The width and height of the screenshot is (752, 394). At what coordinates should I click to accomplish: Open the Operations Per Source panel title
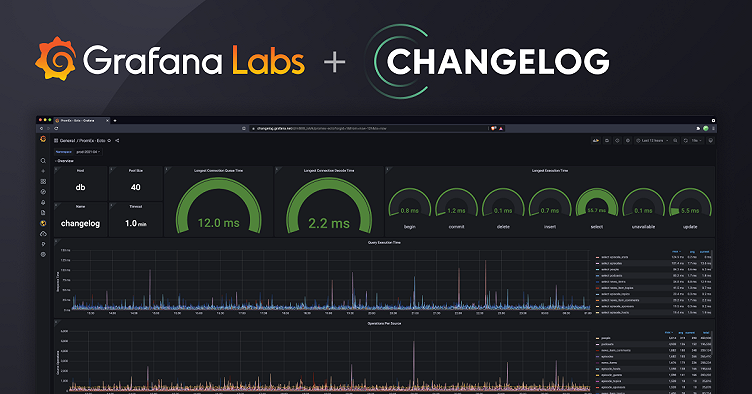pyautogui.click(x=384, y=324)
